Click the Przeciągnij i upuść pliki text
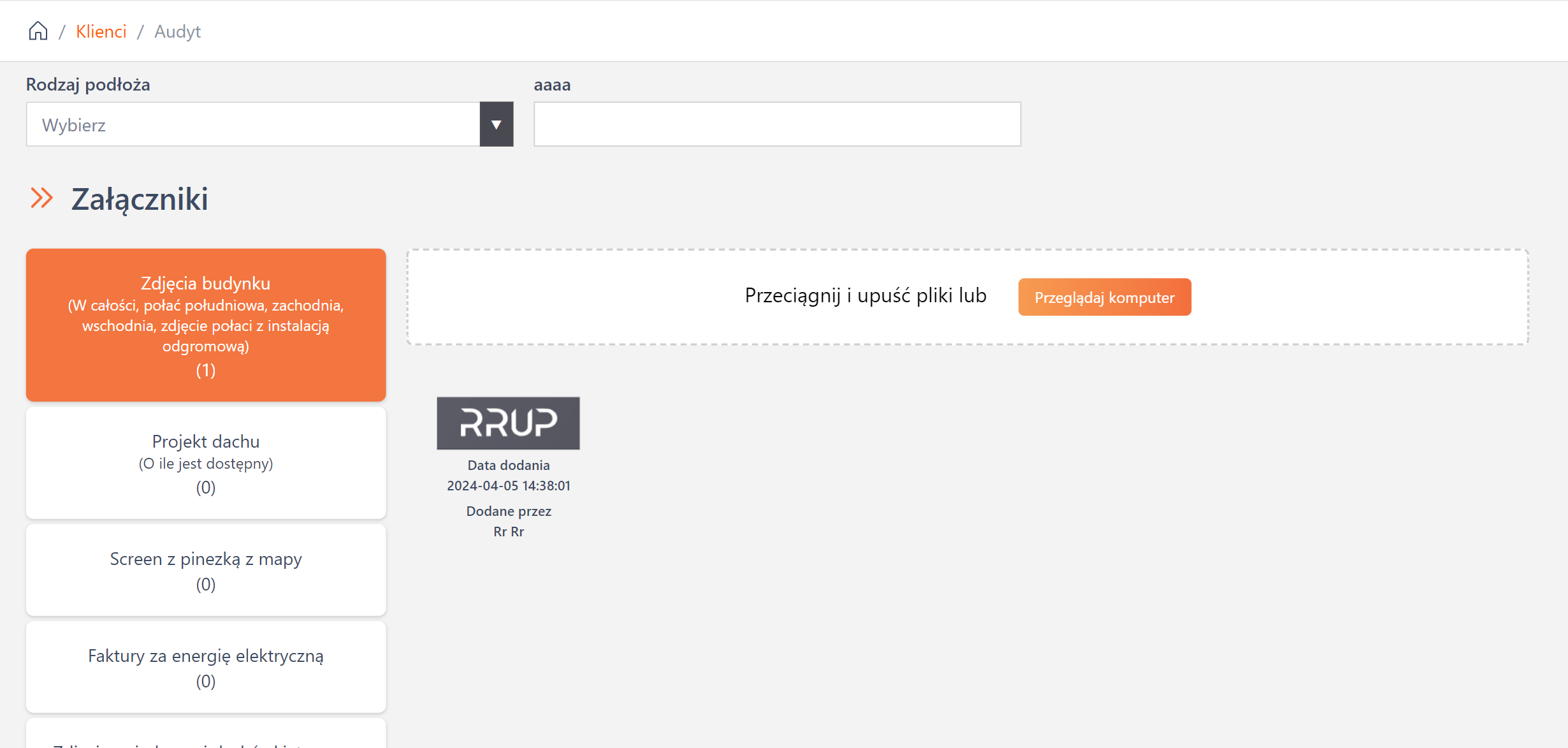 866,296
